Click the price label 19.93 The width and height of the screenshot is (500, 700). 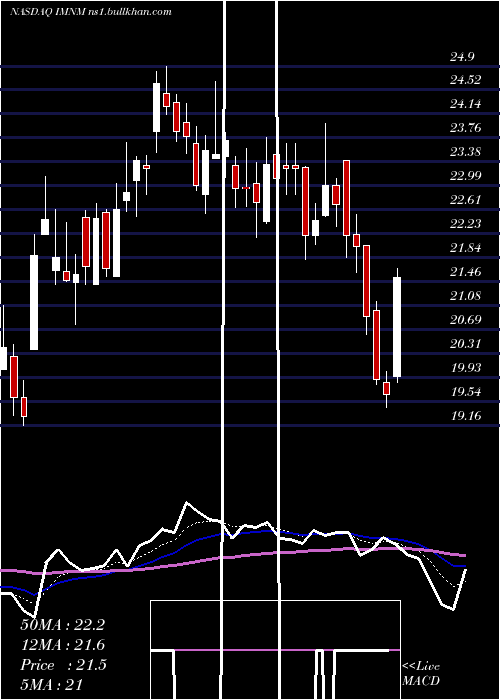pos(466,367)
